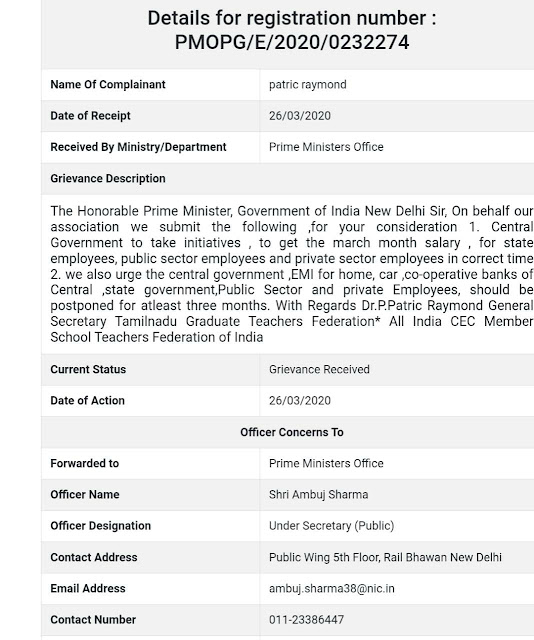Click the registration number PMOPG/E/2020/0232274 heading
The height and width of the screenshot is (640, 534).
291,30
